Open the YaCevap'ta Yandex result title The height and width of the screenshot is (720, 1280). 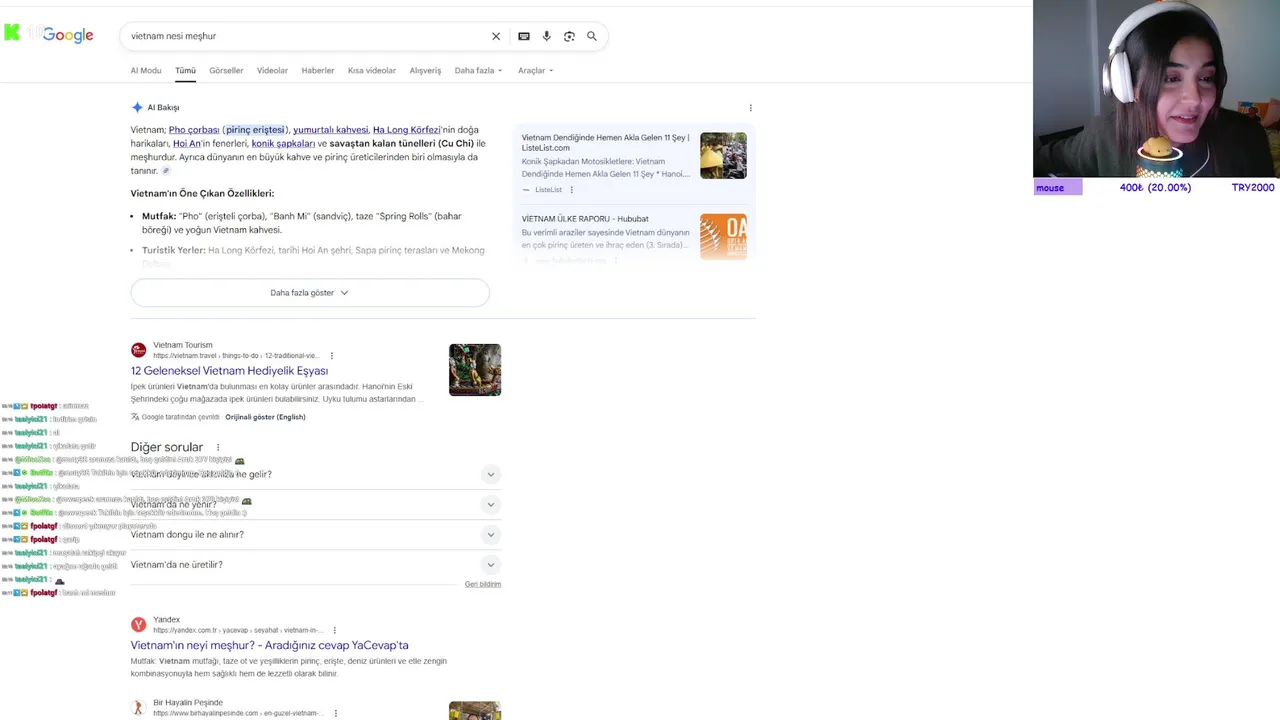(x=269, y=645)
